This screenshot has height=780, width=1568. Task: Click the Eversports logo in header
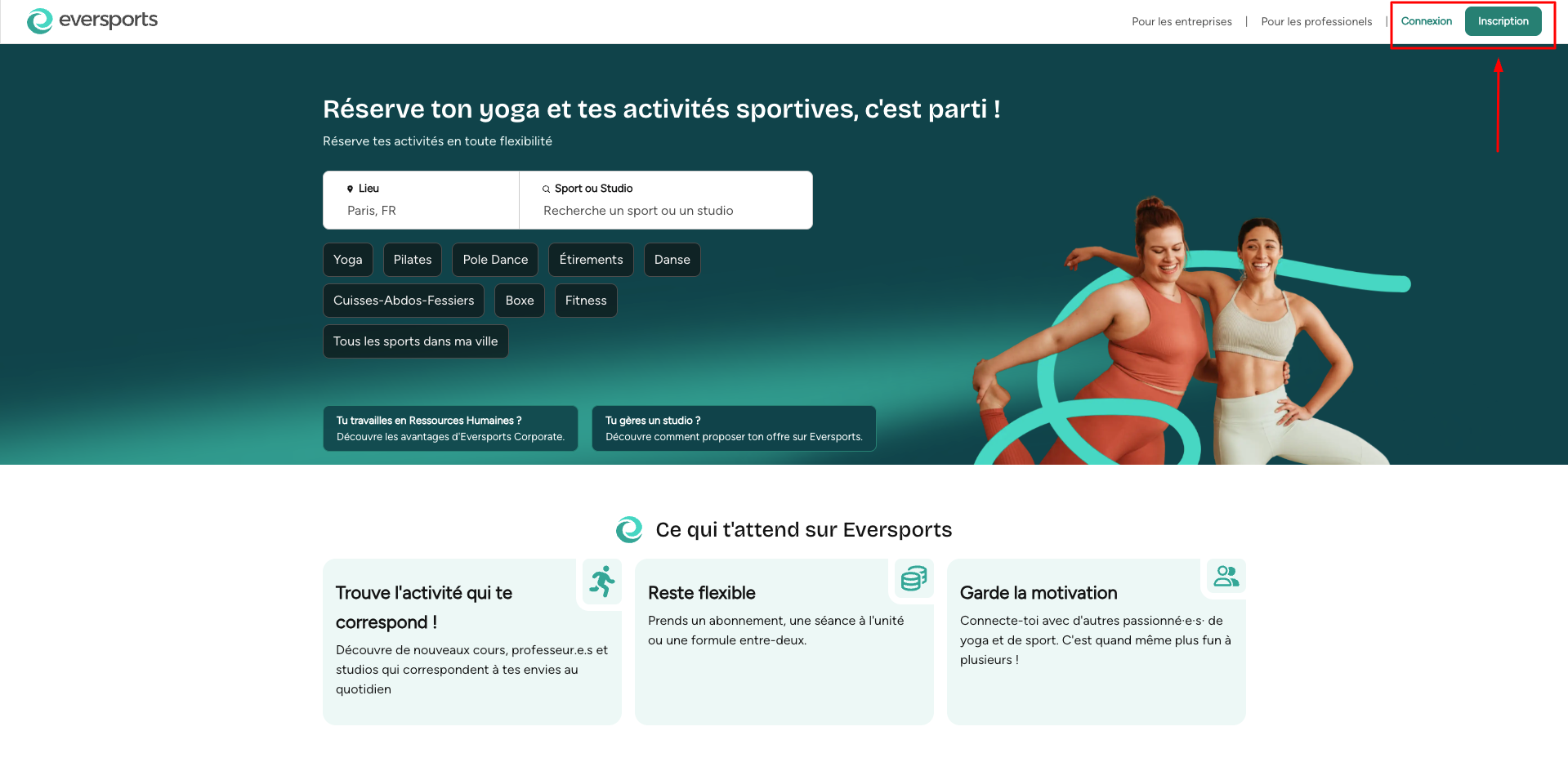click(92, 20)
